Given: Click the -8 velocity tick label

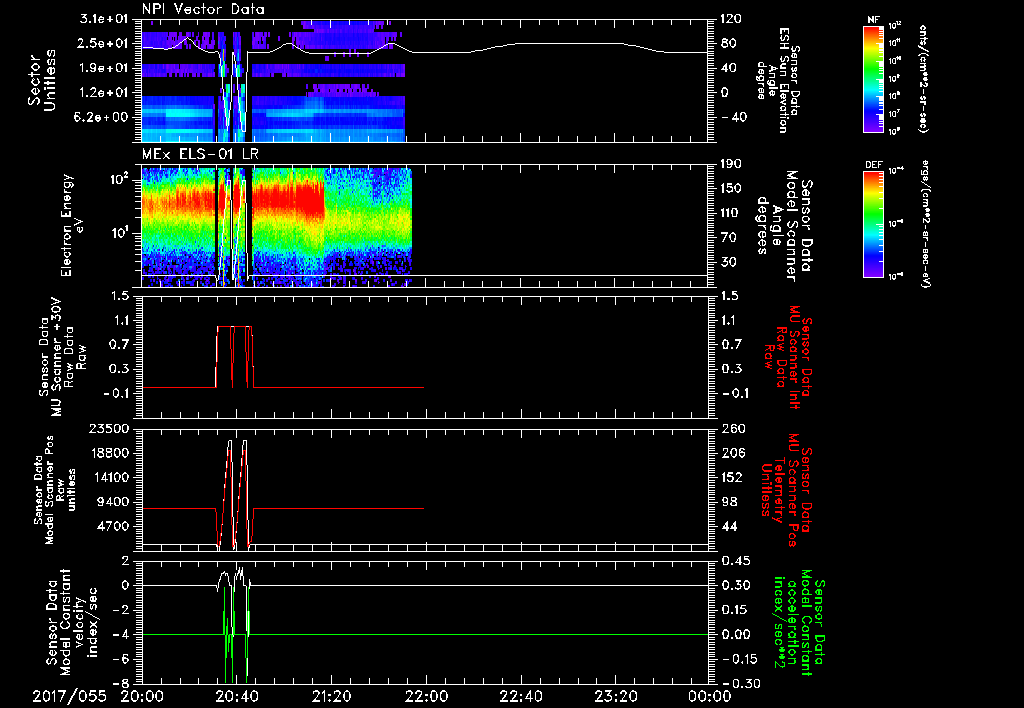Looking at the screenshot, I should [121, 683].
